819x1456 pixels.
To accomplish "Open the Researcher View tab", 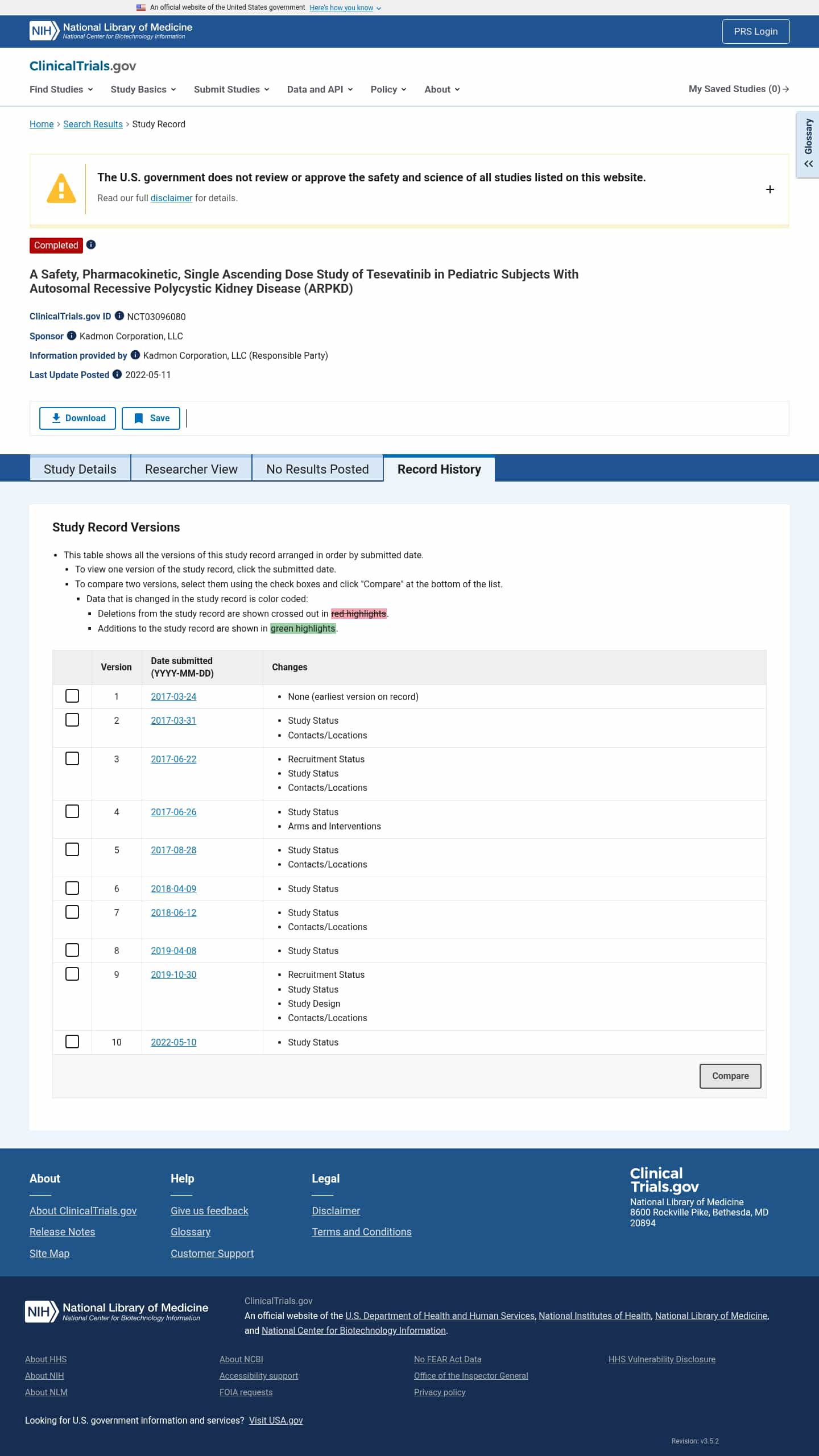I will (191, 469).
